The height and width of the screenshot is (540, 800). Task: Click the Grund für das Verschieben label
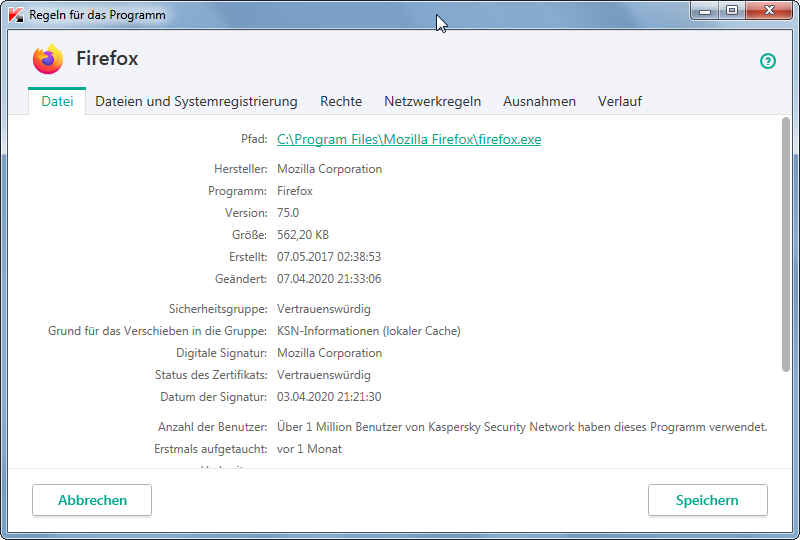157,331
